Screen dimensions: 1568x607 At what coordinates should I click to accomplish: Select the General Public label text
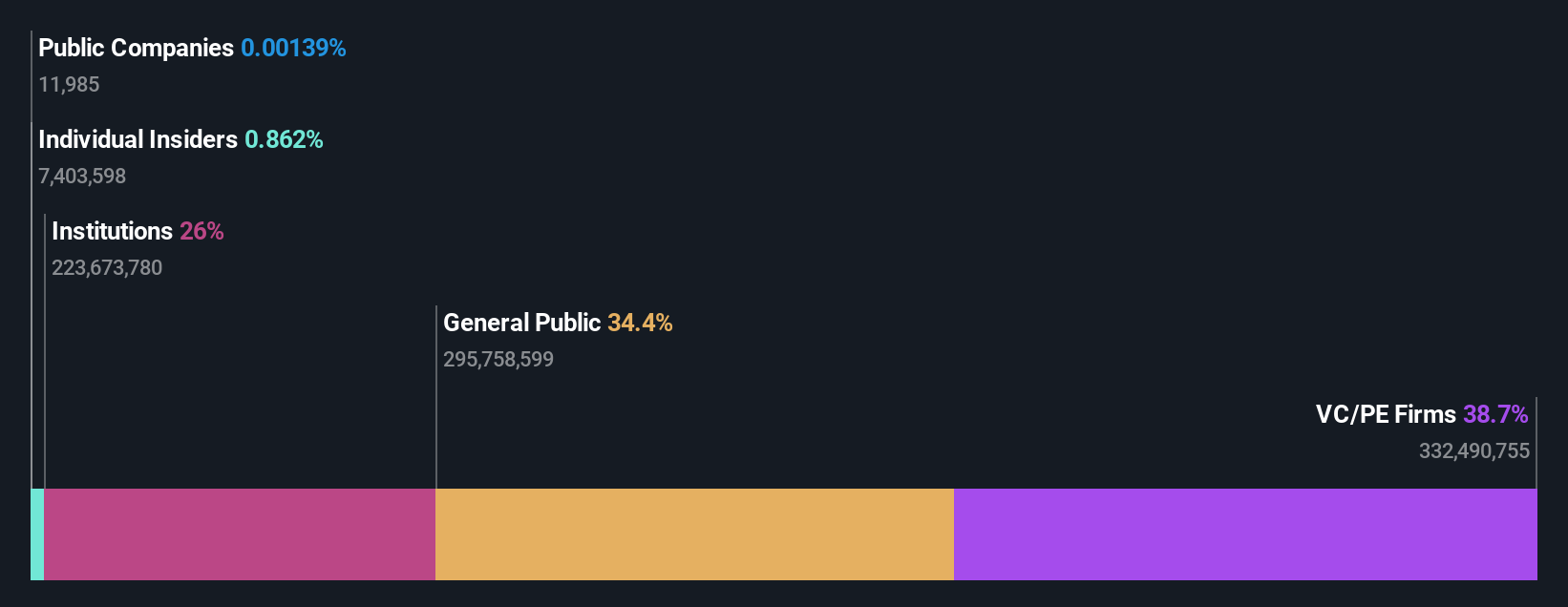coord(521,323)
